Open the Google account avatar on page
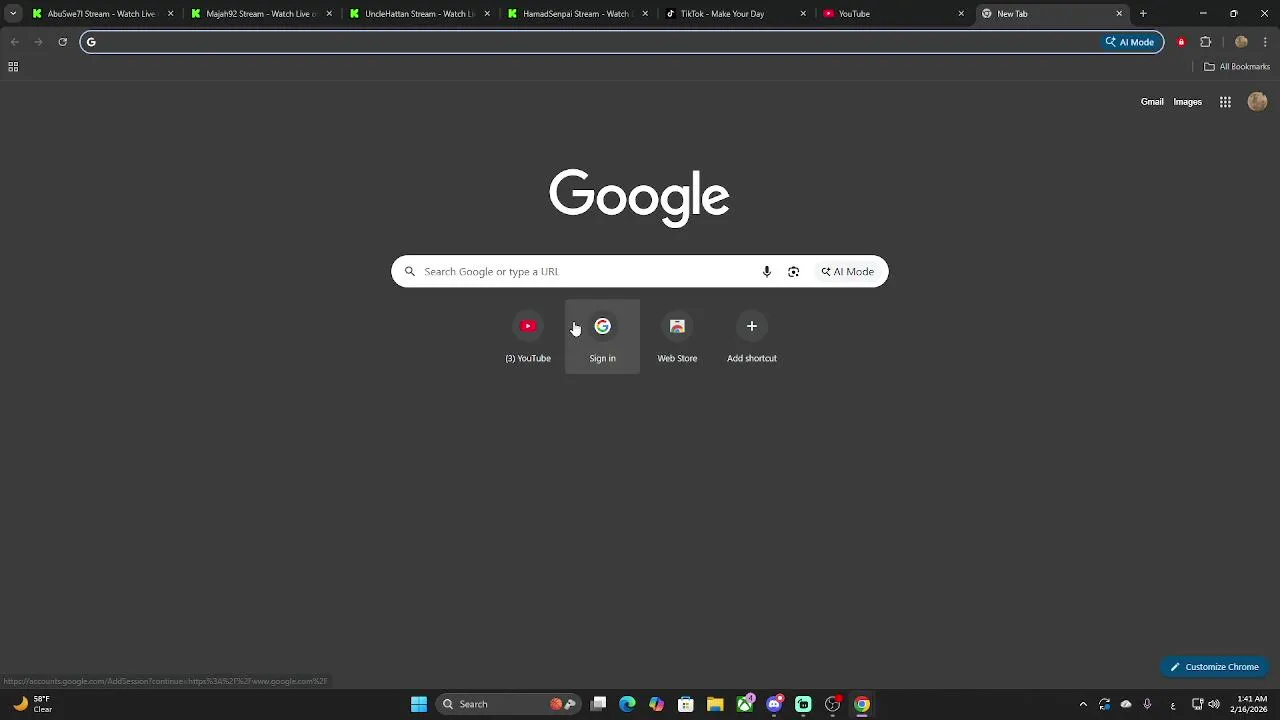The image size is (1280, 720). pyautogui.click(x=1258, y=102)
